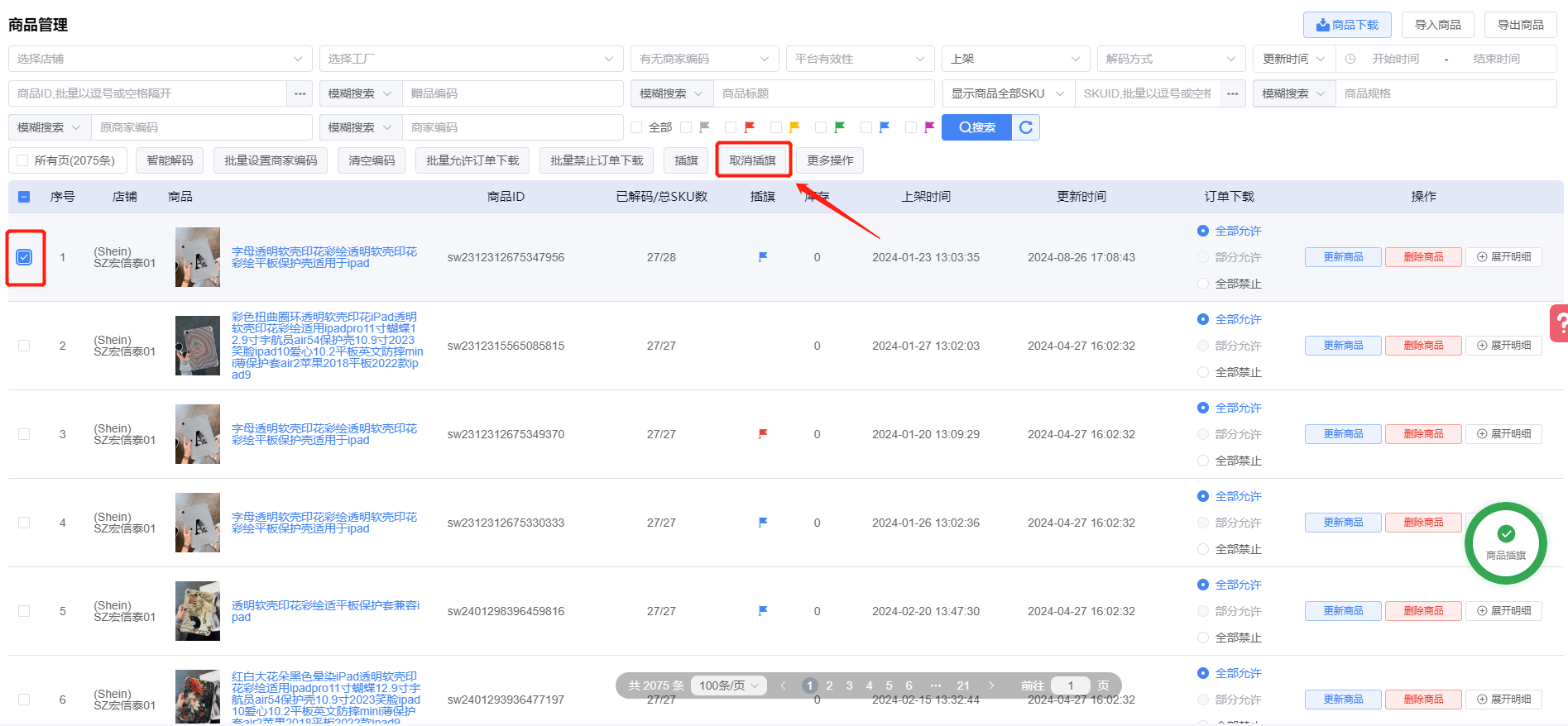Check the 所有页(2075条) checkbox
The height and width of the screenshot is (726, 1568).
click(23, 160)
